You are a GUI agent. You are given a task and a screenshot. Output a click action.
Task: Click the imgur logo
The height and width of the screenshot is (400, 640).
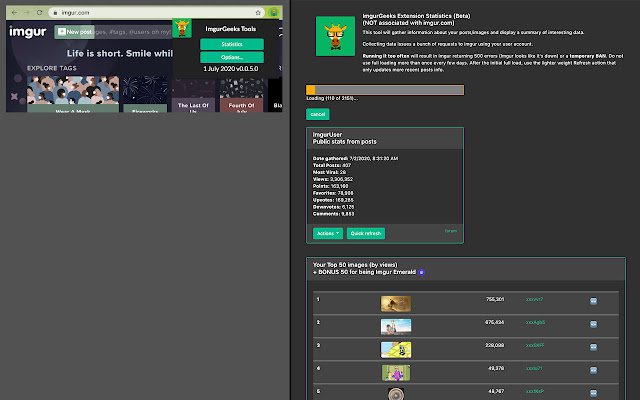pos(28,31)
